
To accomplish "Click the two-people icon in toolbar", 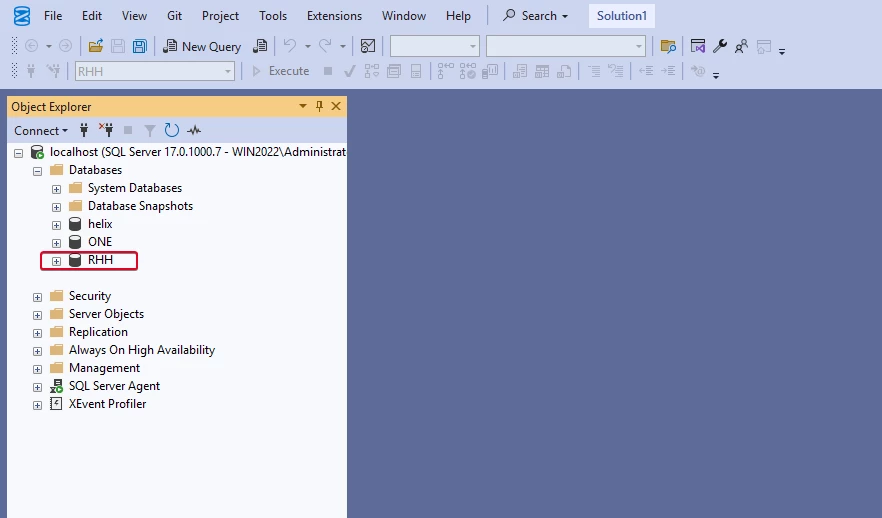I will tap(741, 46).
